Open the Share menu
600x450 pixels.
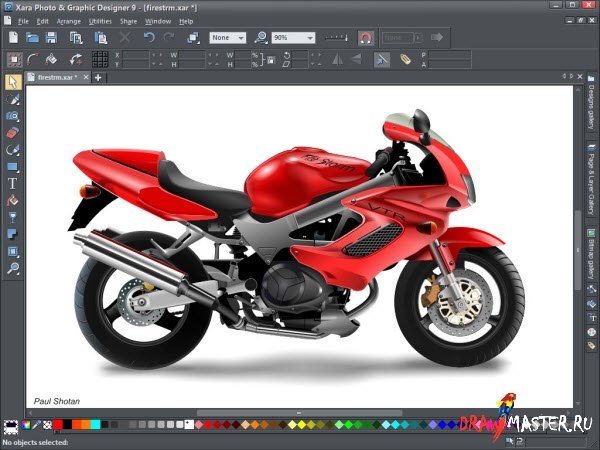129,21
